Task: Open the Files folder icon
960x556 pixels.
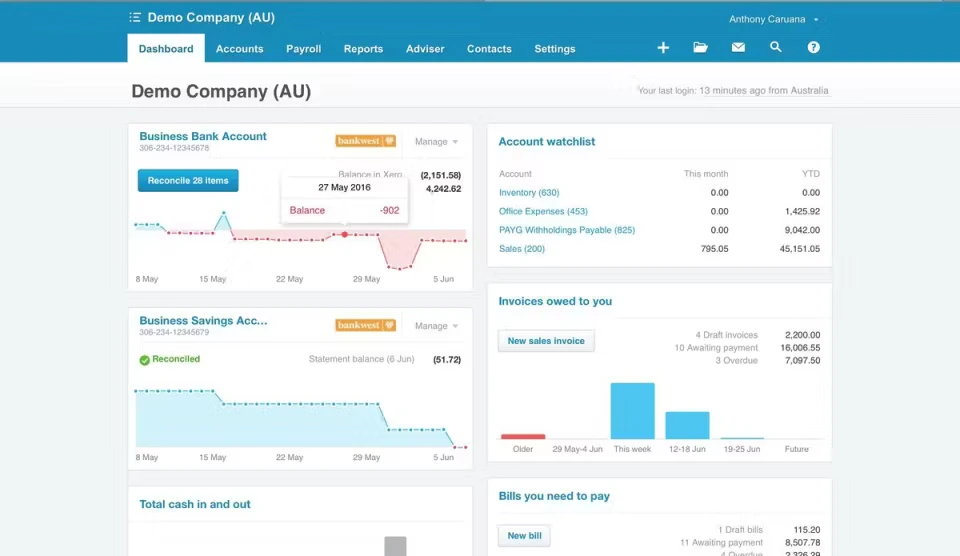Action: click(x=700, y=48)
